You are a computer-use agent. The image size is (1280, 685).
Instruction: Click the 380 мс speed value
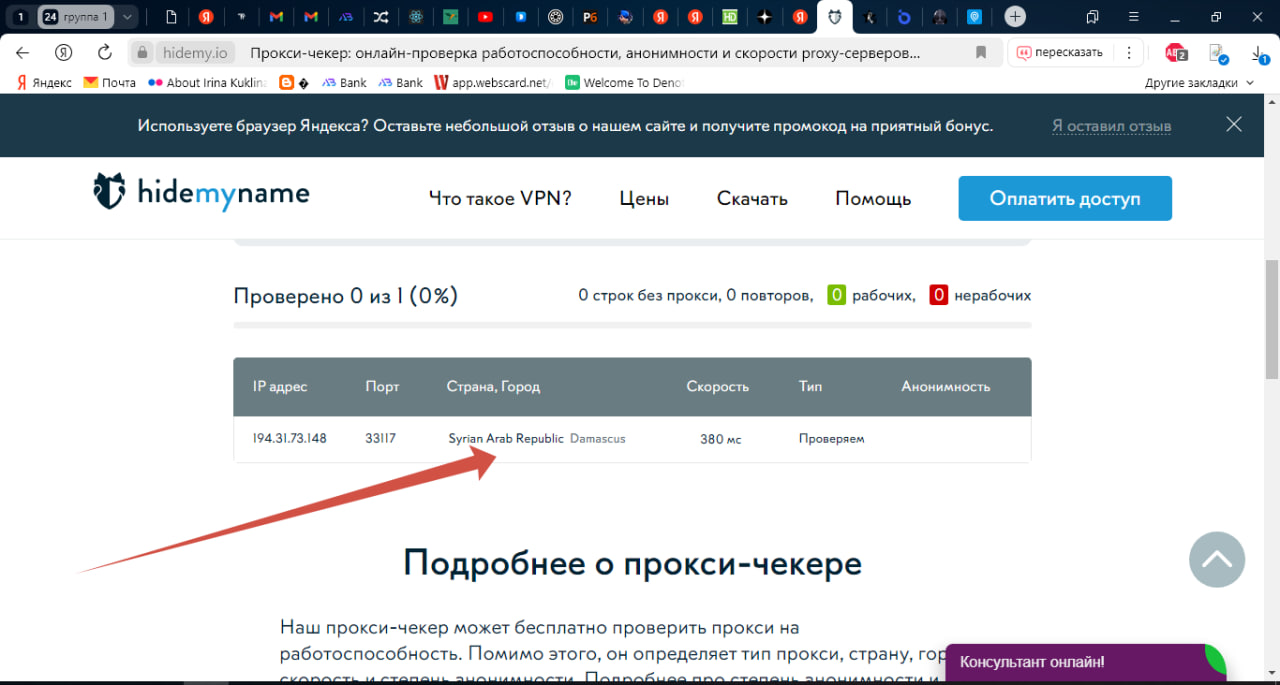721,439
